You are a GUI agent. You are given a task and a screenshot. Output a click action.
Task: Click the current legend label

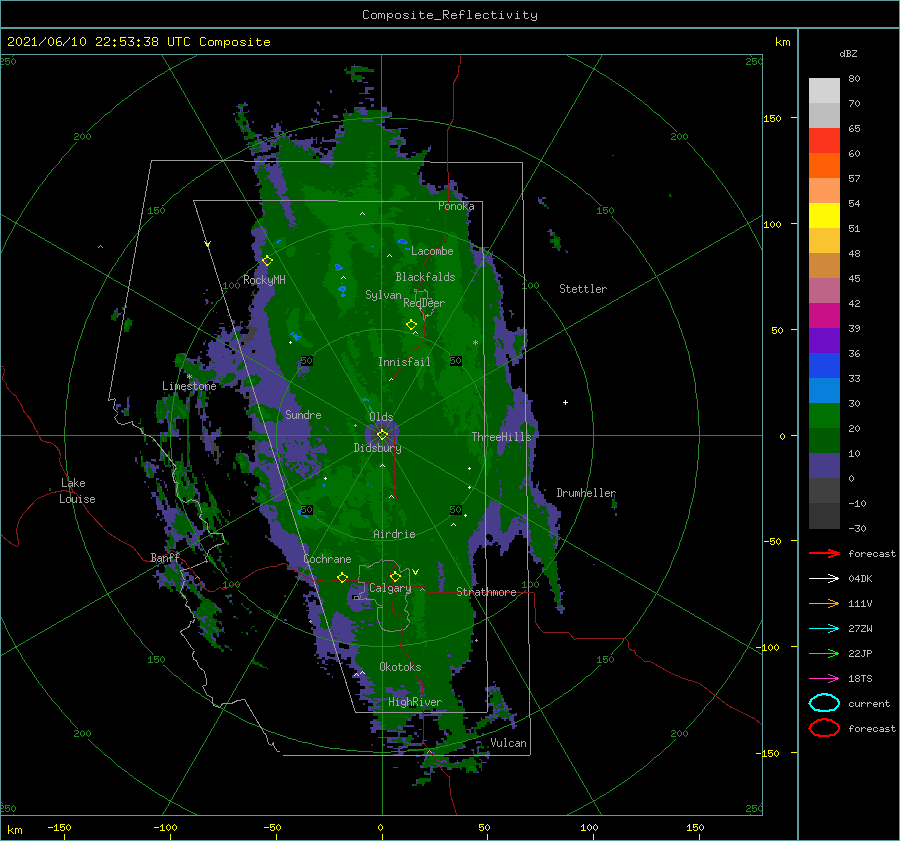869,703
